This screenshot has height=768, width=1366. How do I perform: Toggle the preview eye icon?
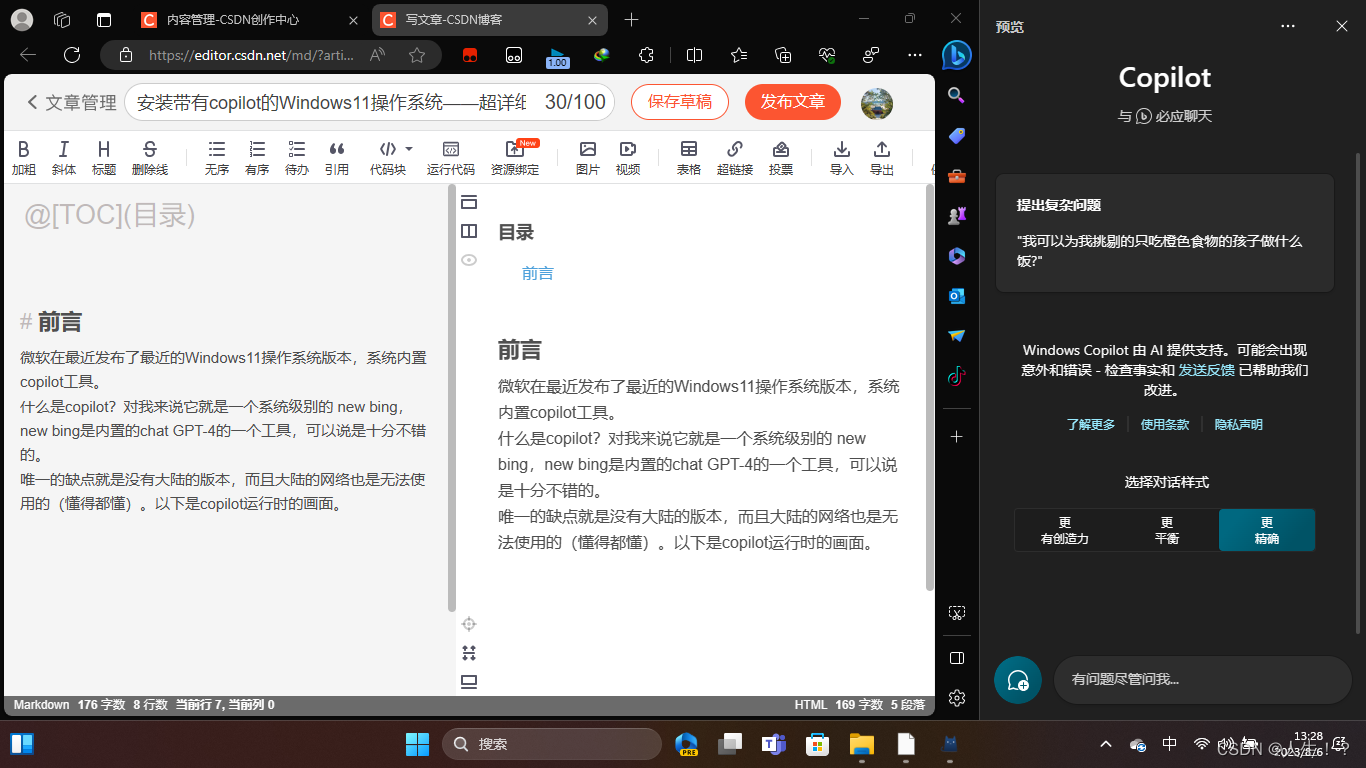(x=469, y=260)
